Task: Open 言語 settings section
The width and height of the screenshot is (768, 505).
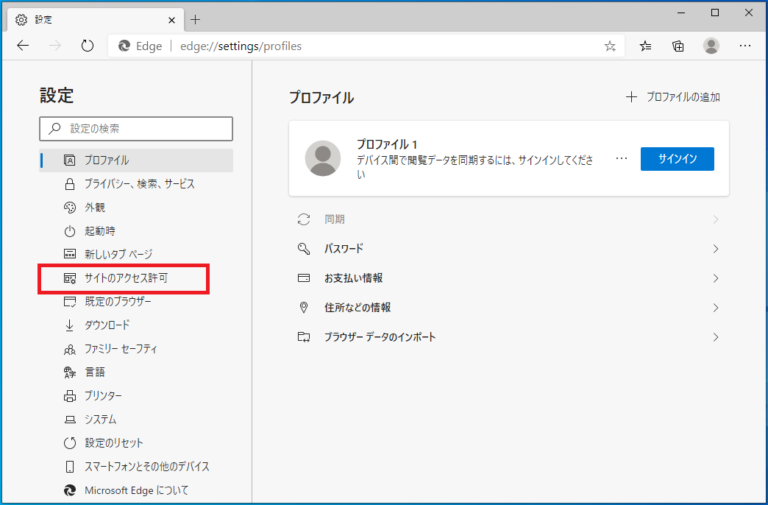Action: click(x=136, y=372)
